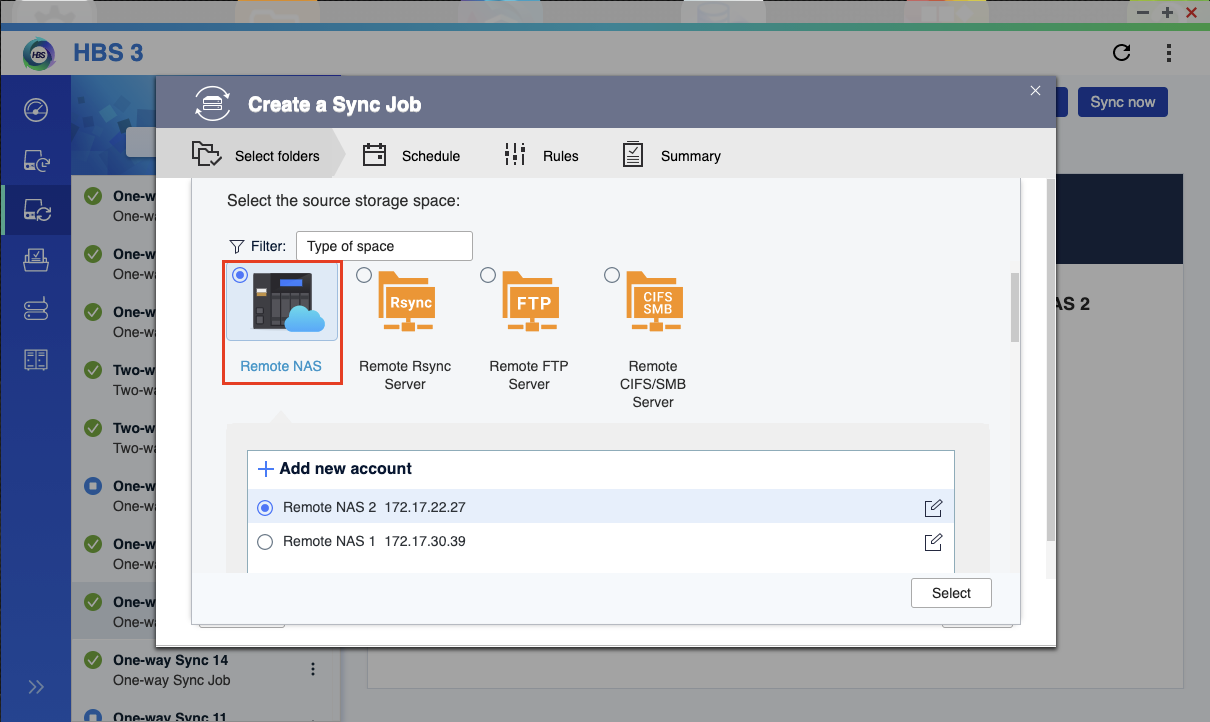Select the Remote NAS radio button
Viewport: 1210px width, 722px height.
click(239, 275)
